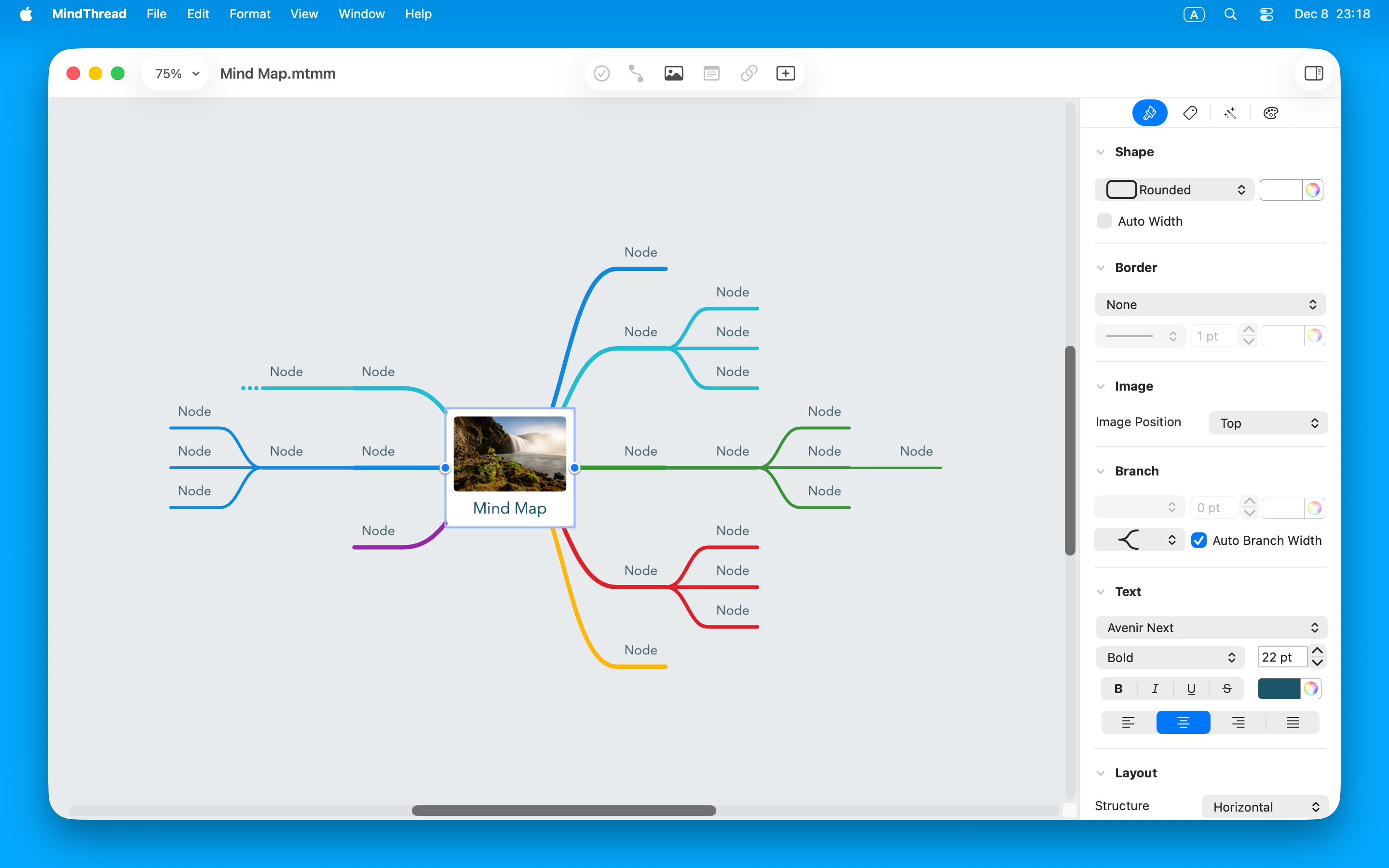This screenshot has width=1389, height=868.
Task: Align text to the left
Action: (x=1128, y=722)
